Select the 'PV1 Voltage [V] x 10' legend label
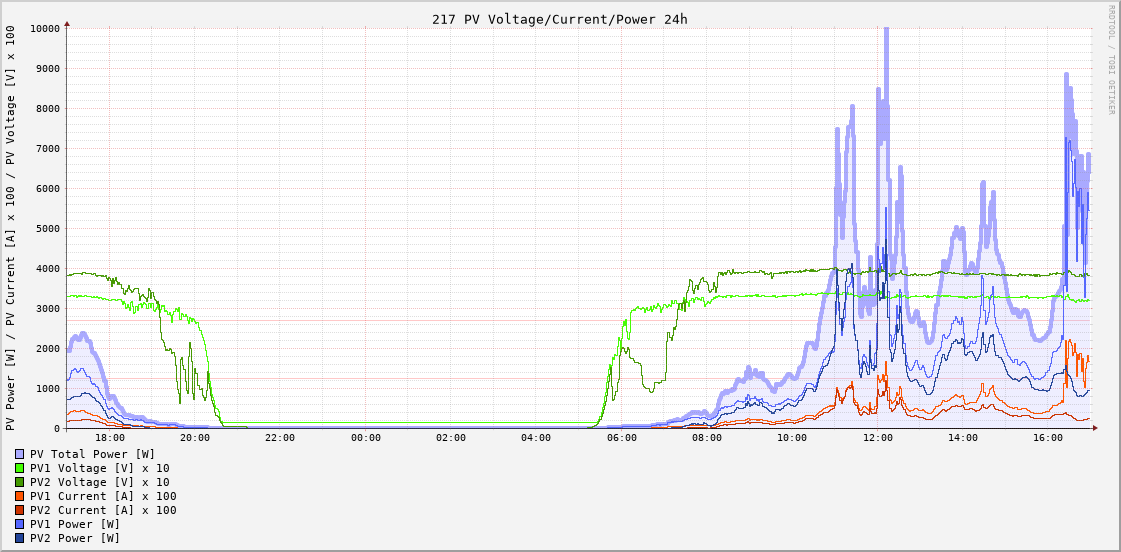The height and width of the screenshot is (552, 1121). click(x=99, y=468)
